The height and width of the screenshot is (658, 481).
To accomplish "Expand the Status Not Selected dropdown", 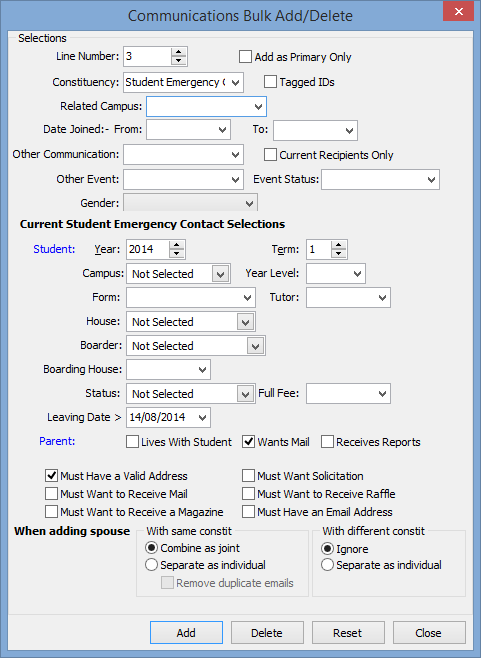I will (x=246, y=394).
